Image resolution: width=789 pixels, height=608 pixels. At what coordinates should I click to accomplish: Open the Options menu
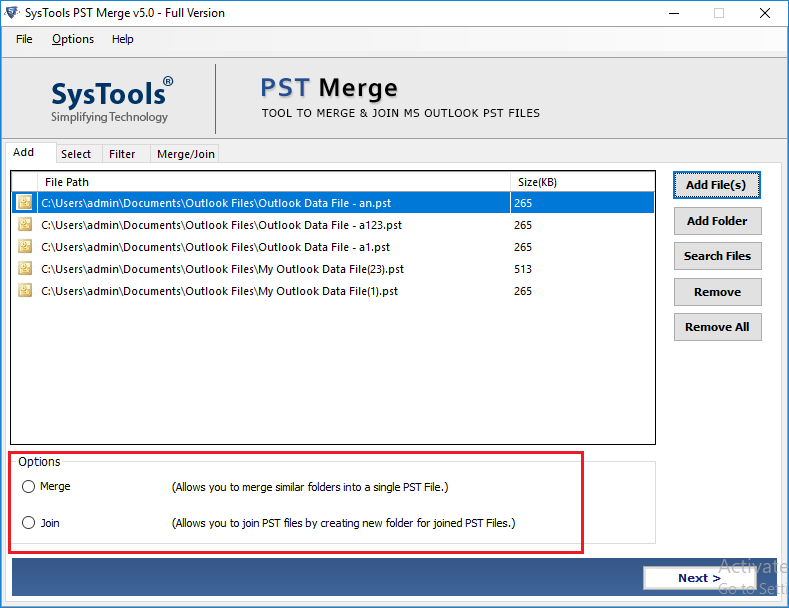[73, 39]
